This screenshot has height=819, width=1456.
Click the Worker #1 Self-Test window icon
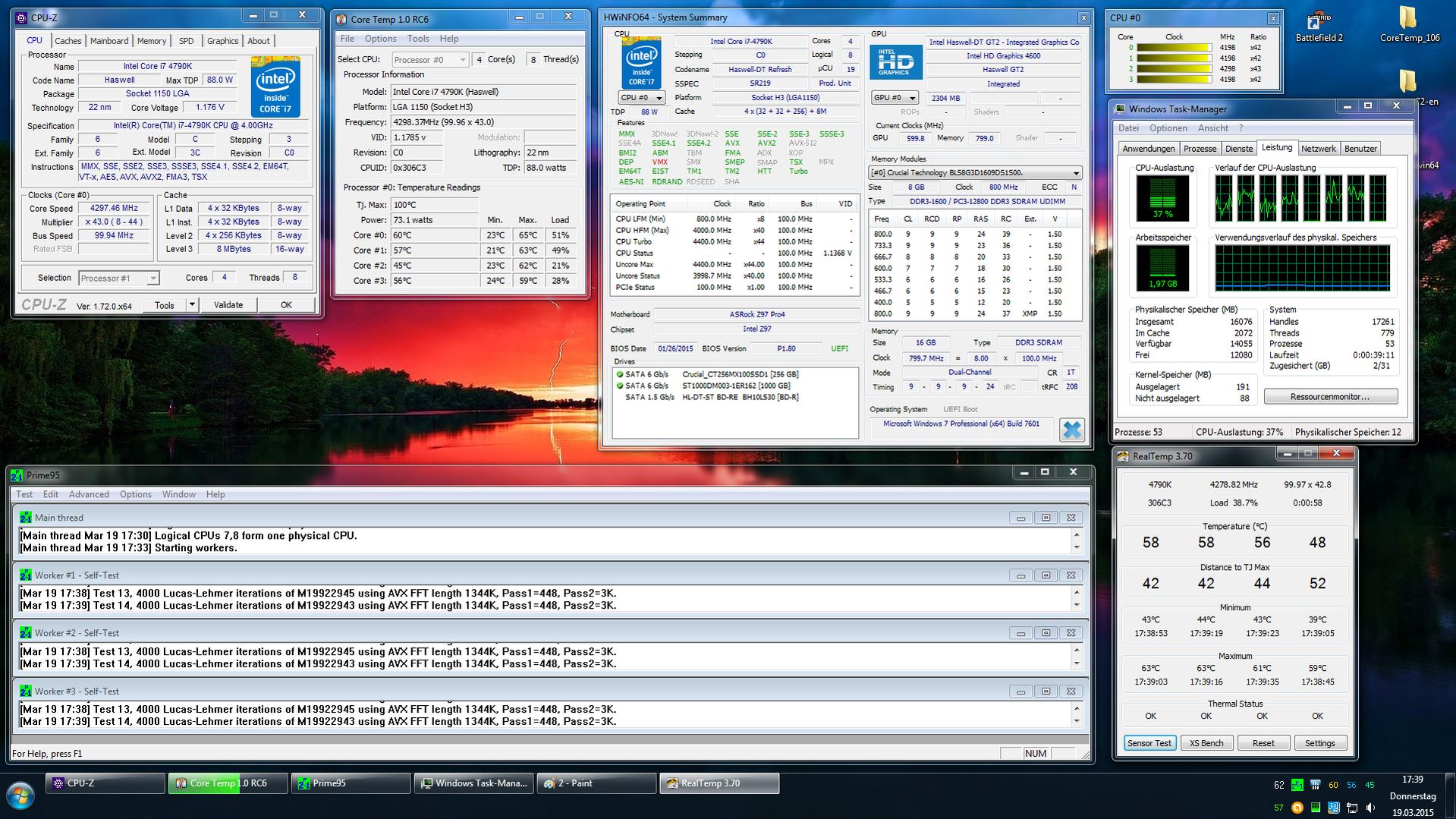click(26, 575)
